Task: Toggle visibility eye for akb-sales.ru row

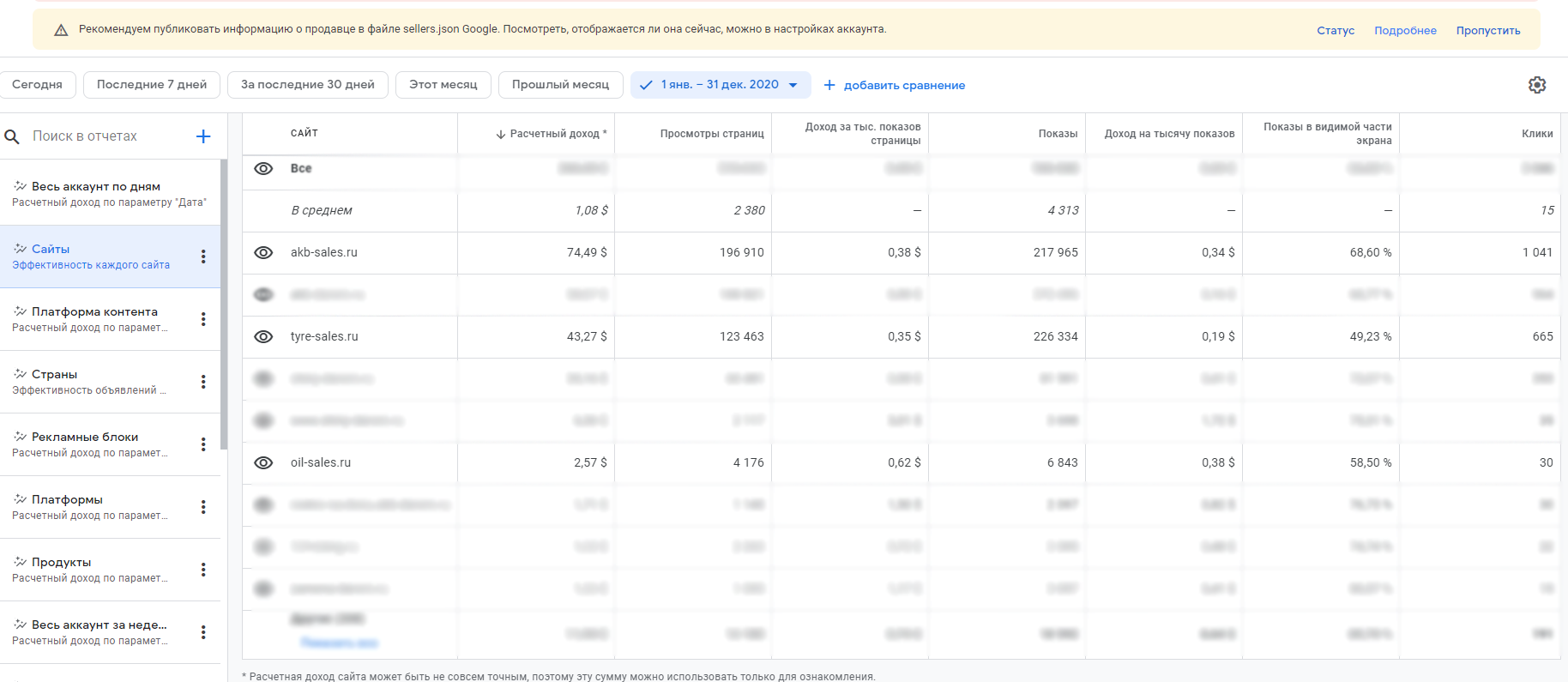Action: [263, 252]
